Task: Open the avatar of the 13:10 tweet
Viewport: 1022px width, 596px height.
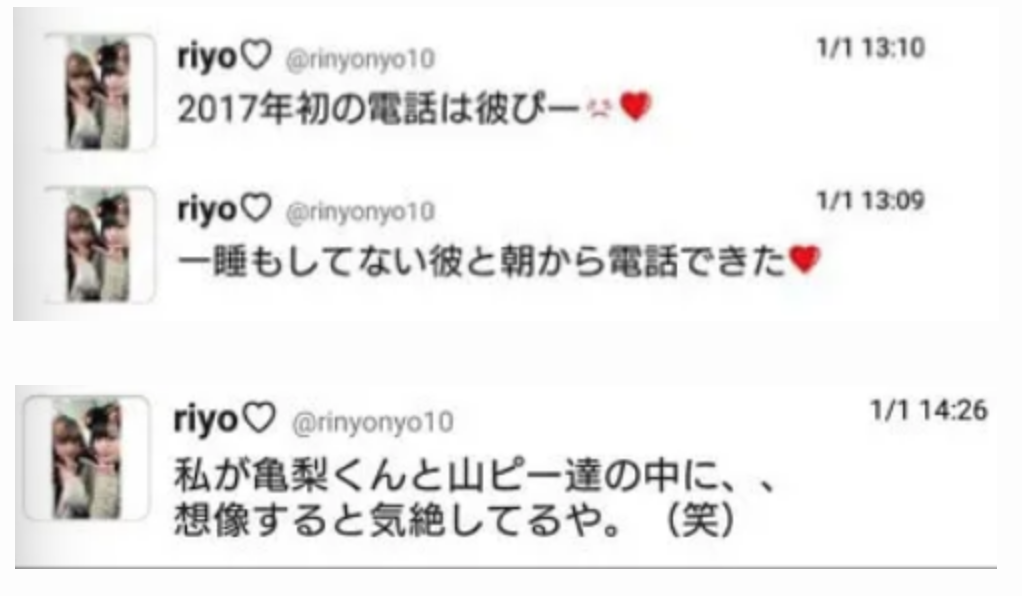Action: pyautogui.click(x=99, y=93)
